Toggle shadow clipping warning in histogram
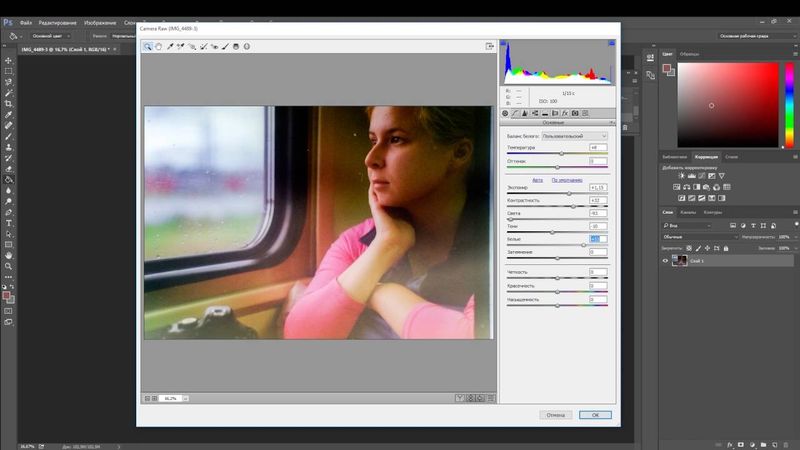 click(x=503, y=43)
